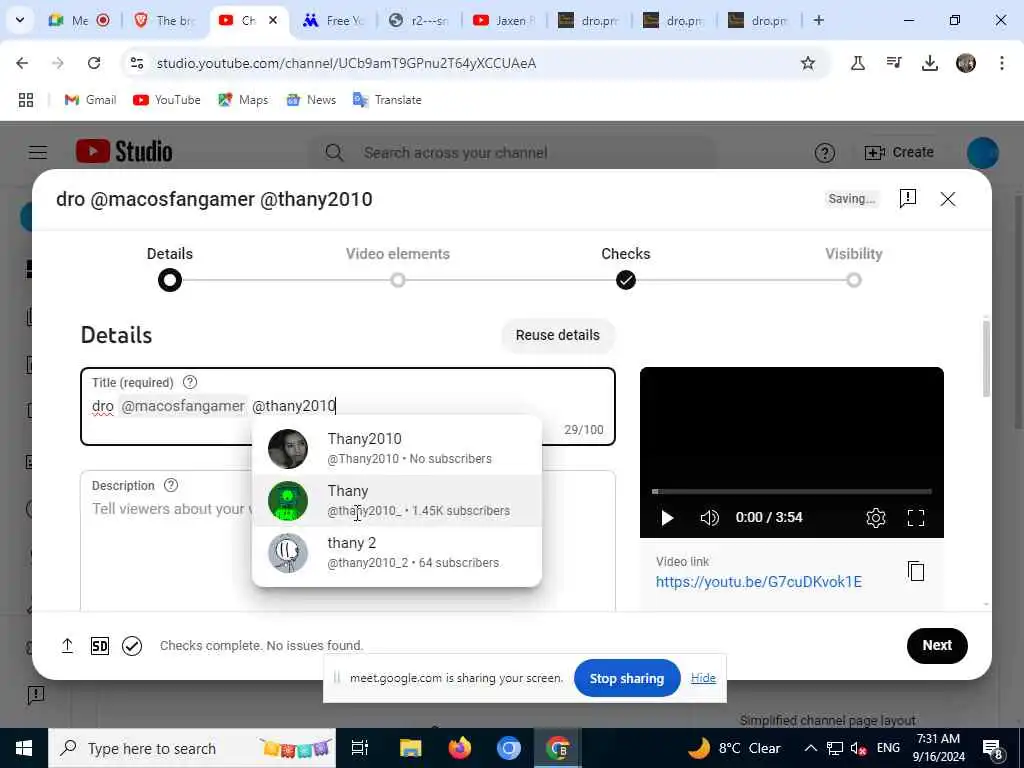The height and width of the screenshot is (768, 1024).
Task: Bookmark this page with the star icon
Action: [808, 63]
